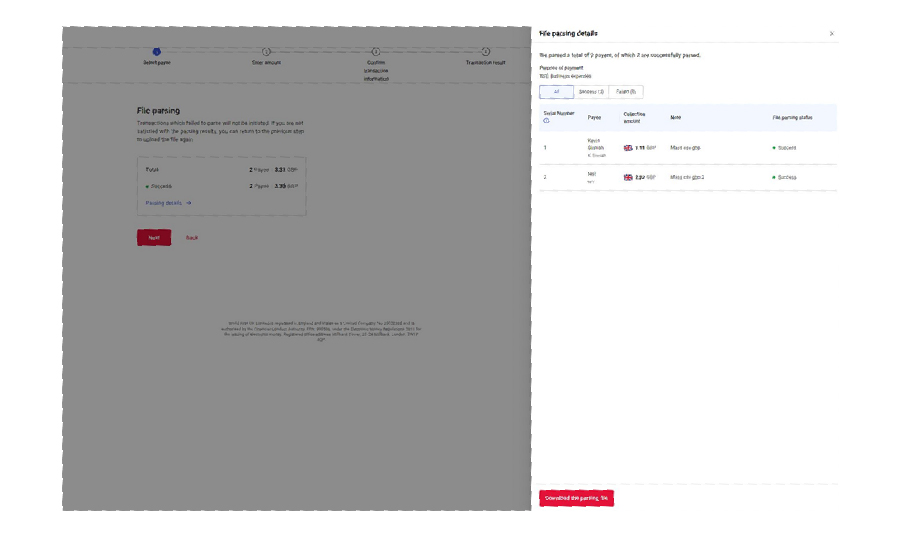This screenshot has height=537, width=901.
Task: Click the green Success dot in row 1
Action: click(774, 148)
